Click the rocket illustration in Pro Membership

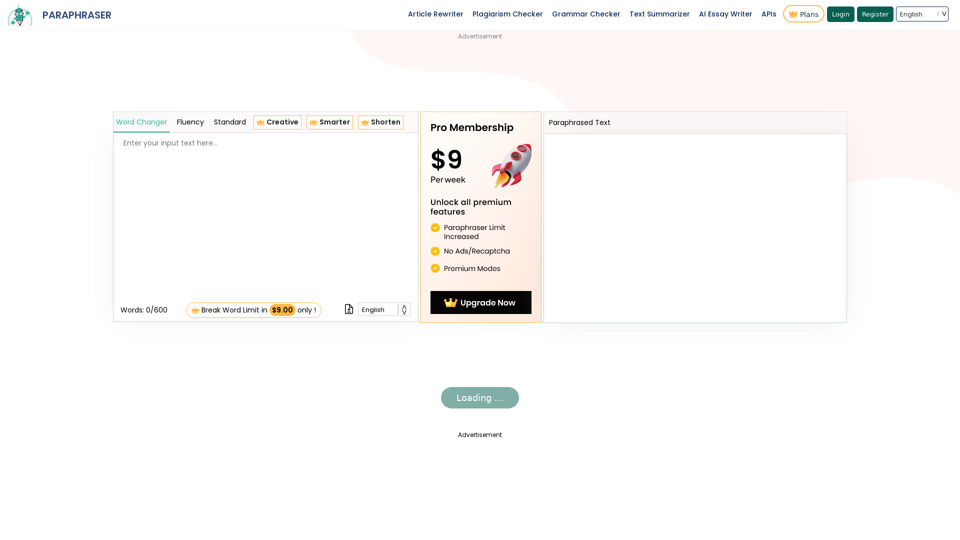tap(512, 166)
